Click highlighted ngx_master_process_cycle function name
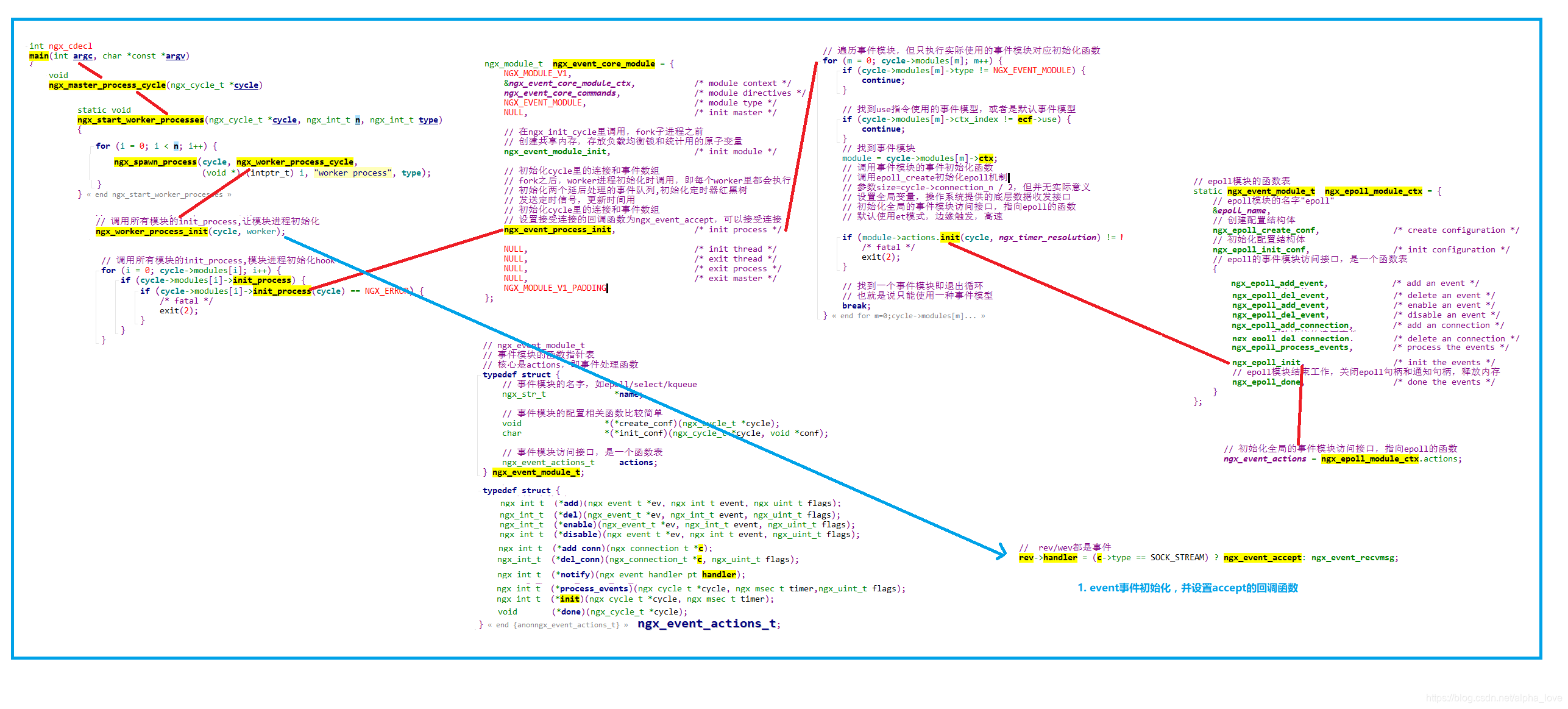1568x709 pixels. pos(107,85)
